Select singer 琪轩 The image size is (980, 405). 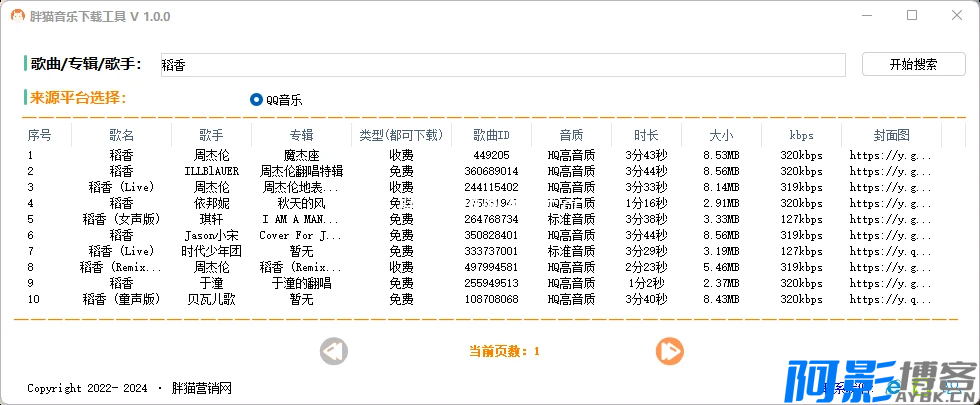pos(211,219)
